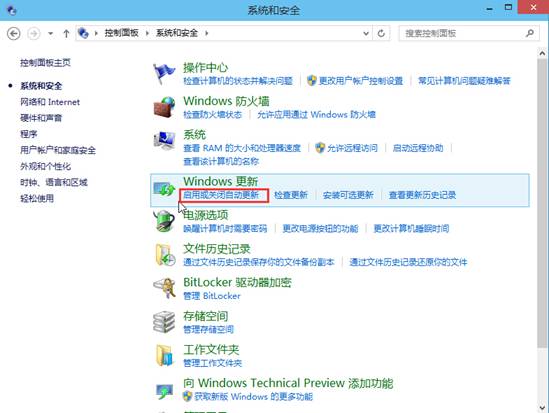The width and height of the screenshot is (549, 413).
Task: Expand the address bar history dropdown
Action: pos(366,34)
